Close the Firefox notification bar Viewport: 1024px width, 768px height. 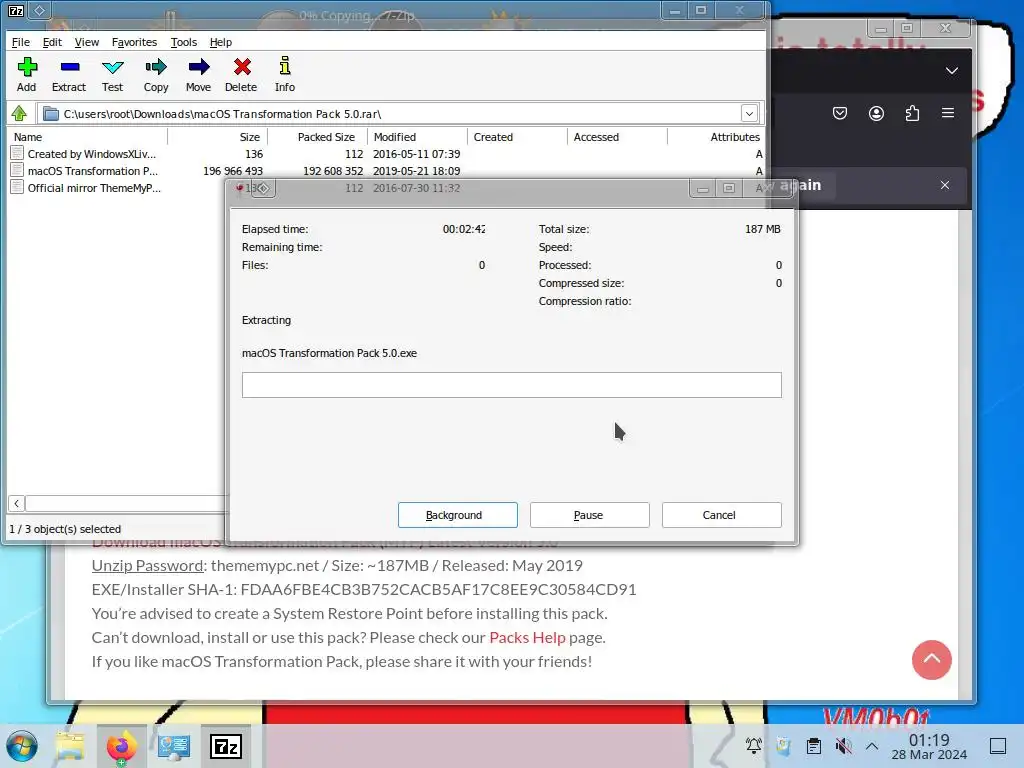coord(944,185)
